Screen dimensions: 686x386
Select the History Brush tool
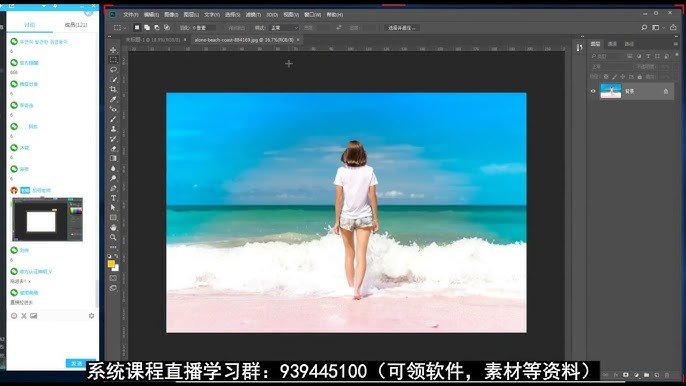click(113, 139)
